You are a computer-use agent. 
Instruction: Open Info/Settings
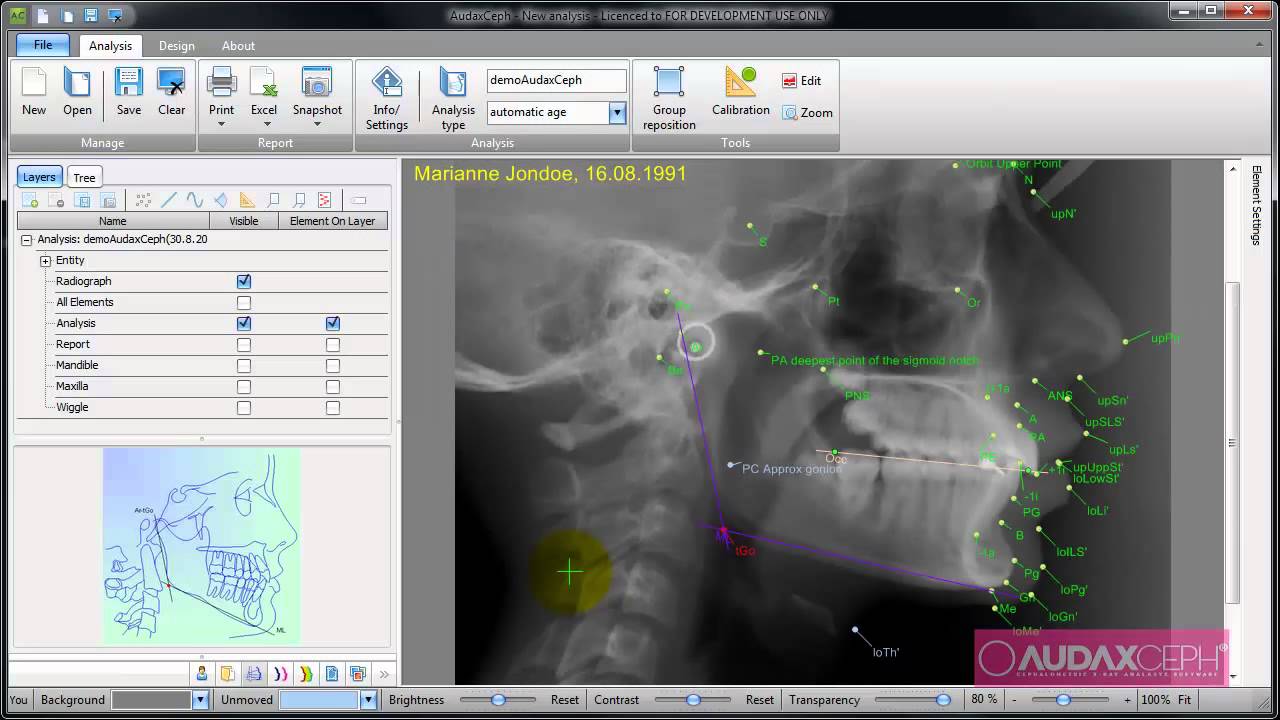click(387, 99)
